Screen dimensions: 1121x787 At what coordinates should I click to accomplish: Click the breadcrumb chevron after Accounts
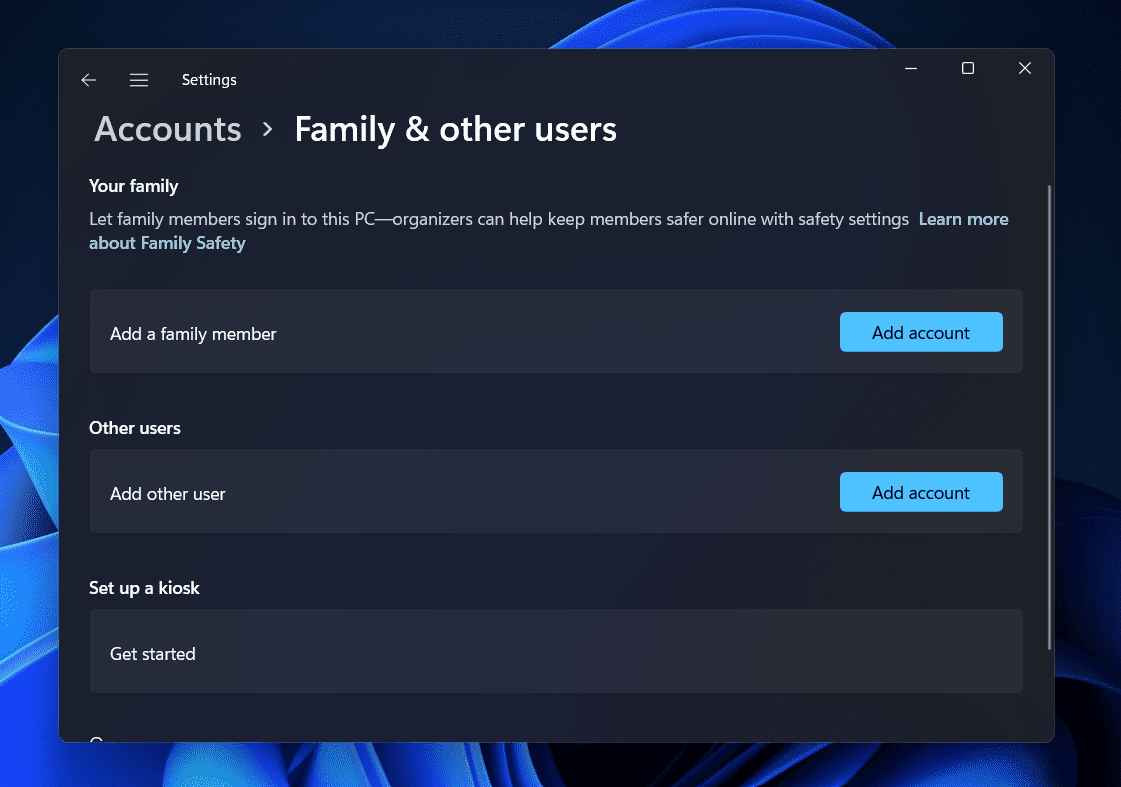tap(268, 130)
